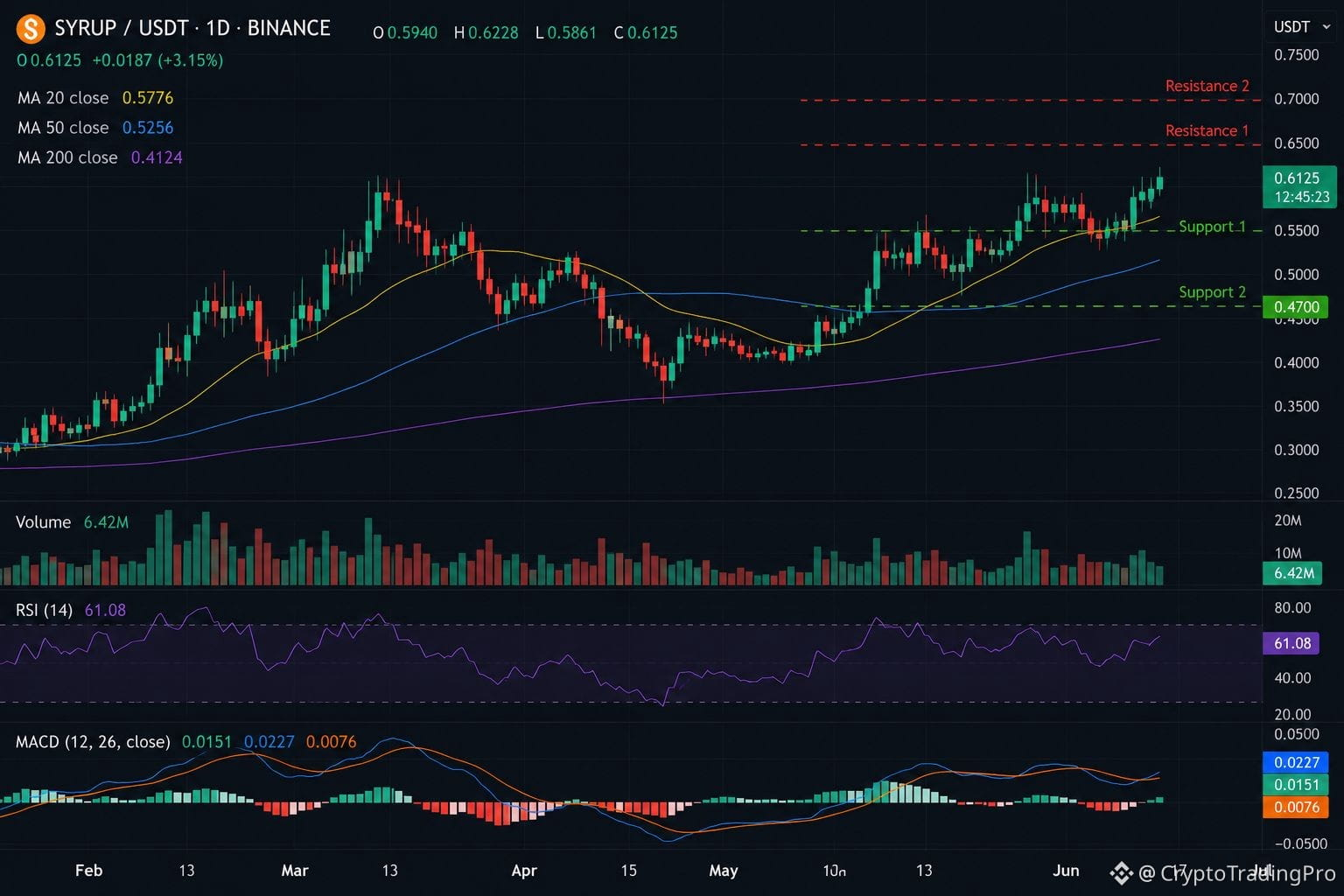The height and width of the screenshot is (896, 1344).
Task: Select the MA 20 close indicator legend
Action: pos(95,98)
